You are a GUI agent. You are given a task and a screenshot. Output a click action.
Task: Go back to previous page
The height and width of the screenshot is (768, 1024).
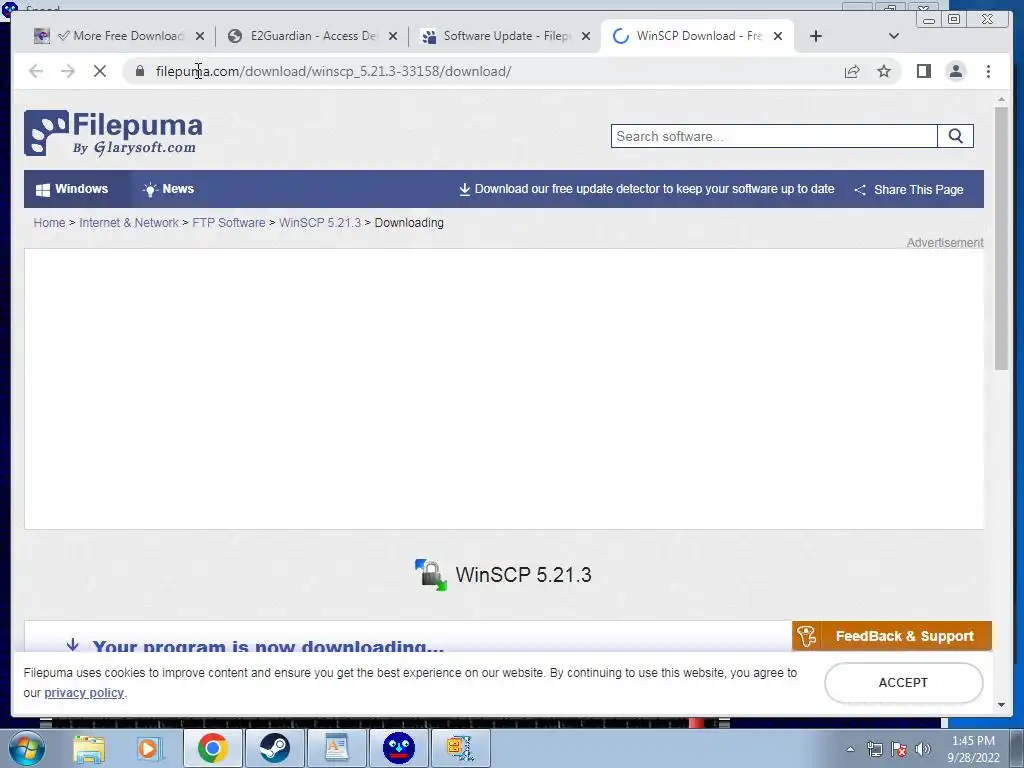click(x=36, y=71)
